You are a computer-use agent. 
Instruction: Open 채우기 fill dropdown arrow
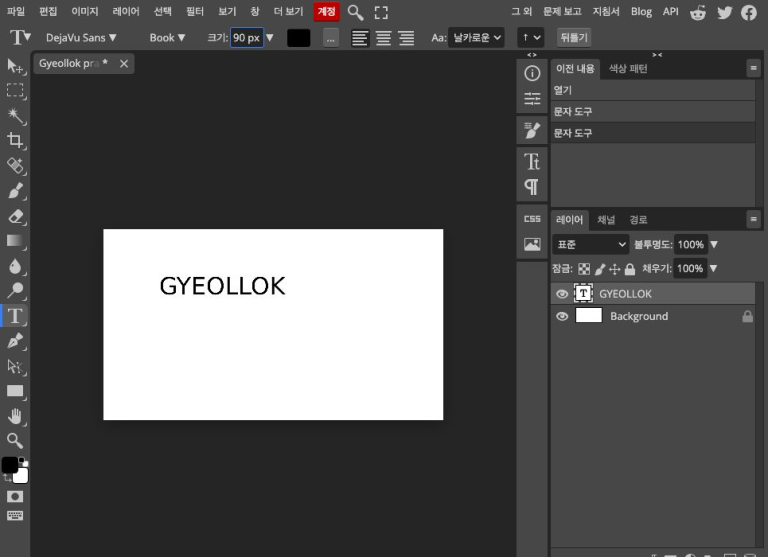(x=713, y=268)
